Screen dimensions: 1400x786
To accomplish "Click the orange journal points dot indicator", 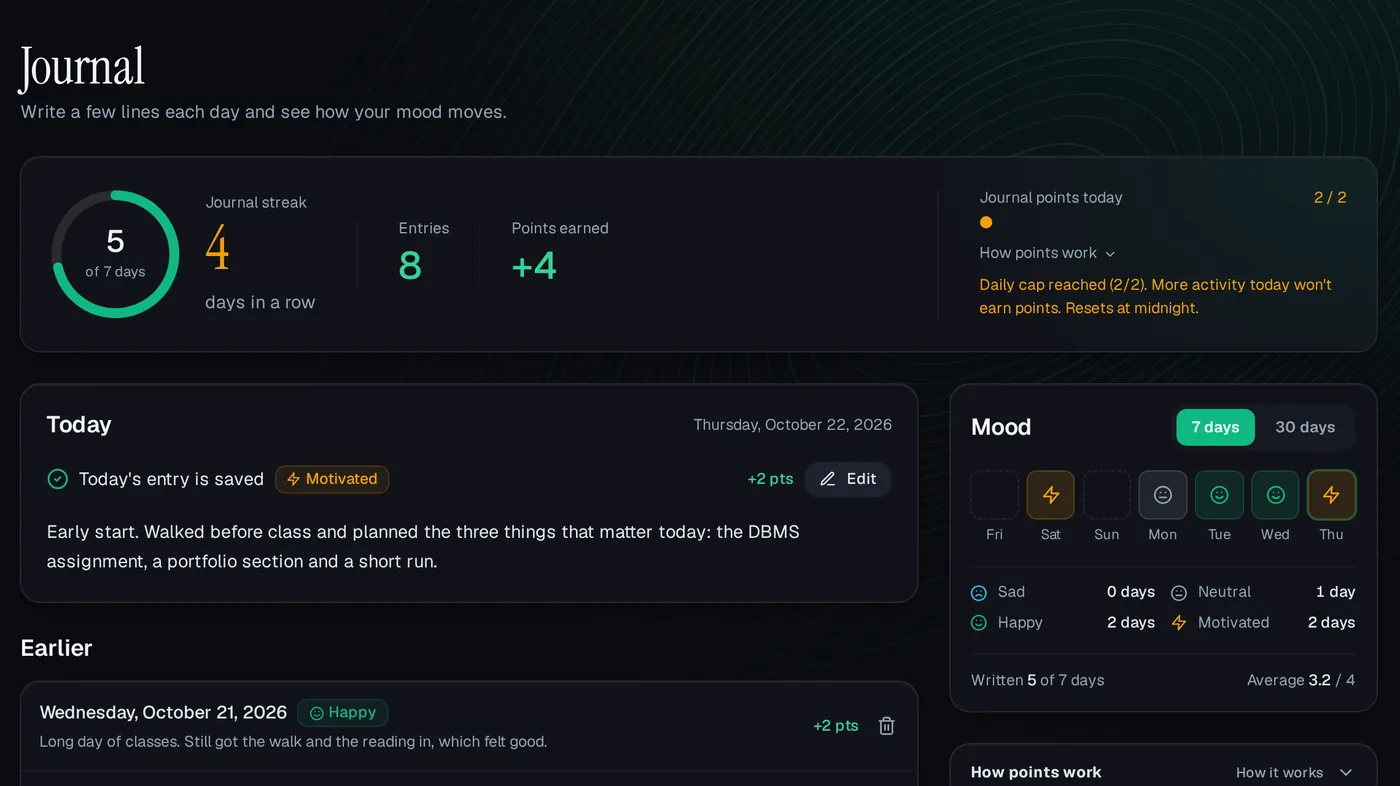I will [986, 222].
